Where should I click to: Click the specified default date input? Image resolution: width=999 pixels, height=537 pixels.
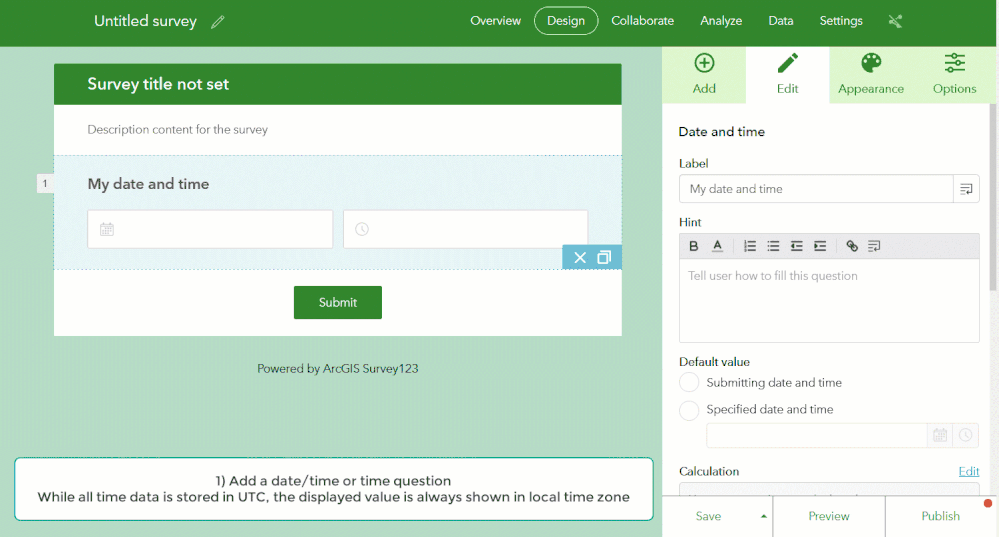tap(816, 436)
